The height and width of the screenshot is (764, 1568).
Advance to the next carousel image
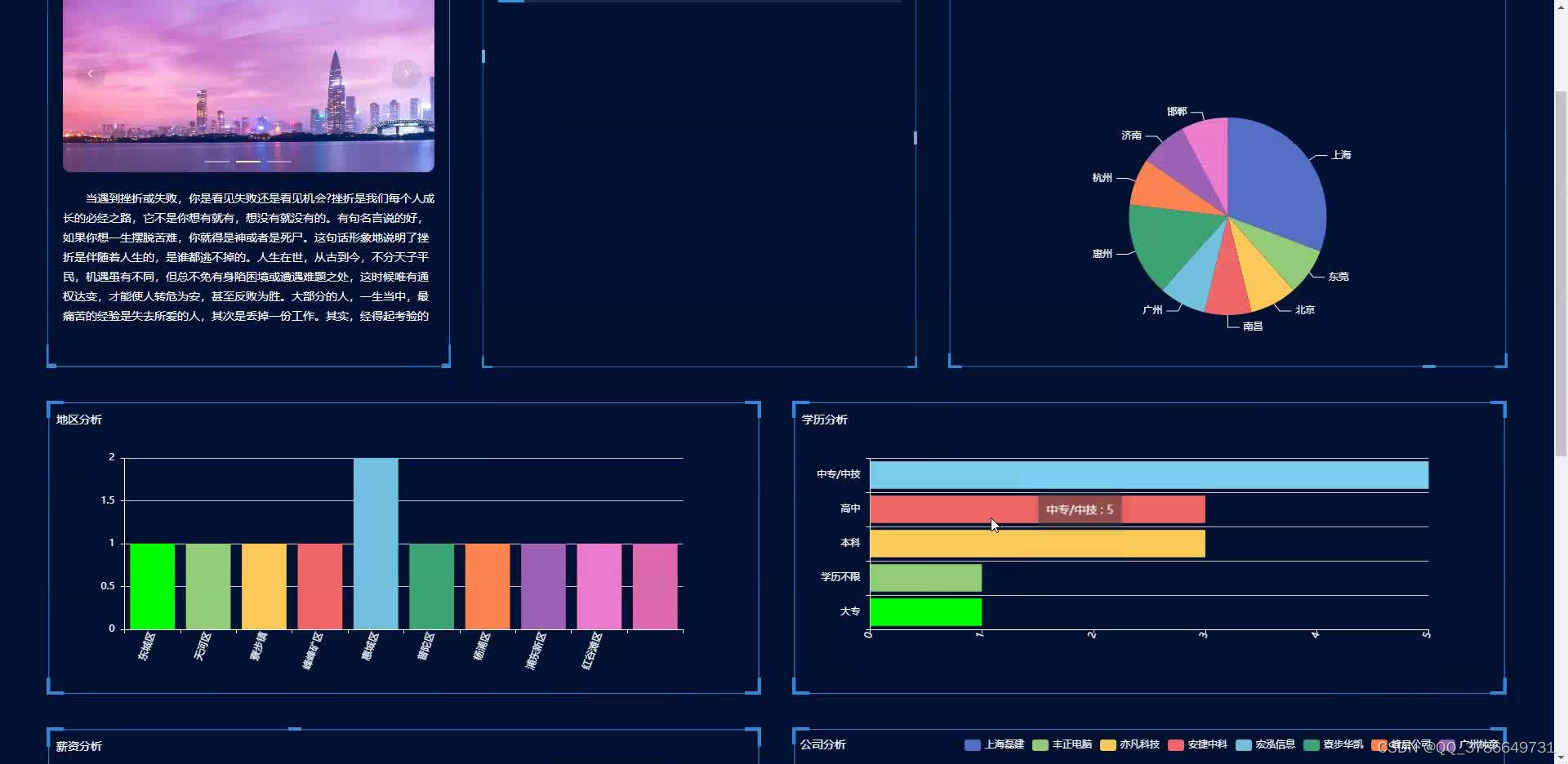coord(406,73)
